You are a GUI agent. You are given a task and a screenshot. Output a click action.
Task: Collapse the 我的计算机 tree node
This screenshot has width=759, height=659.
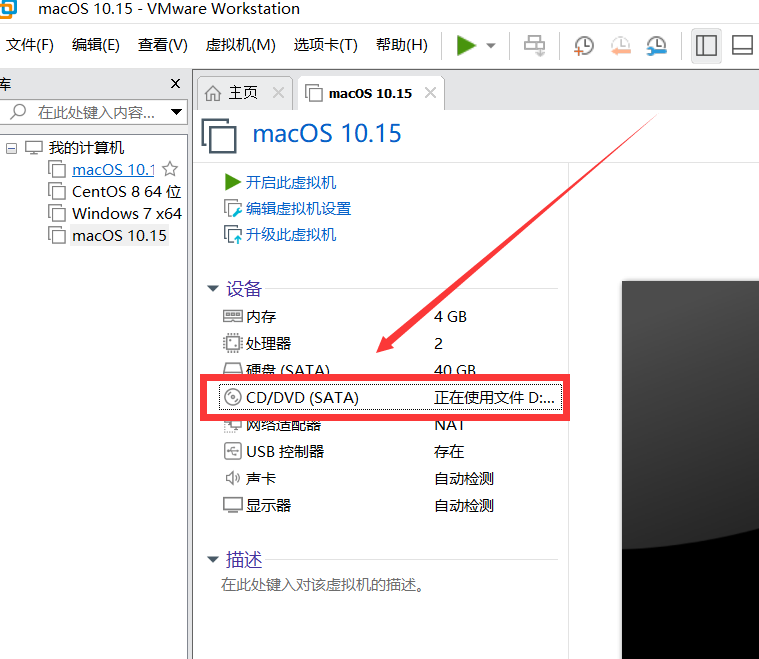click(x=12, y=148)
